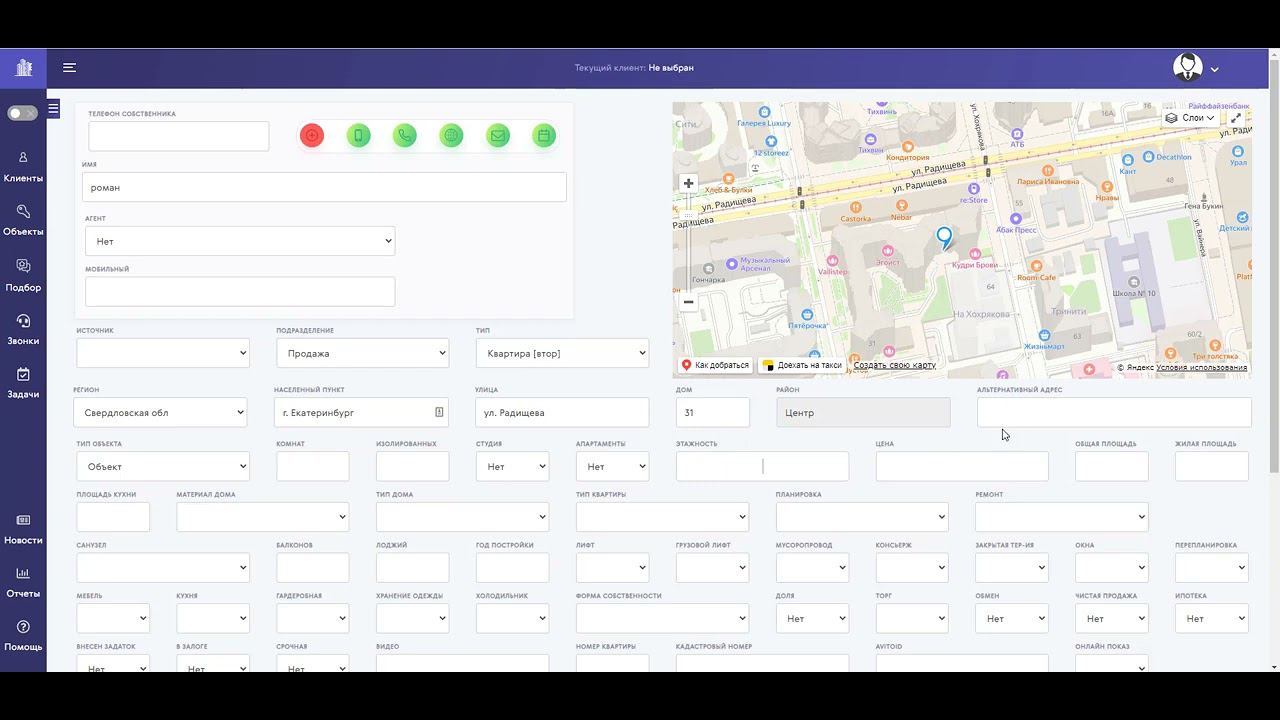The image size is (1280, 720).
Task: Open the Регион dropdown showing Свердловская обл
Action: pyautogui.click(x=160, y=412)
